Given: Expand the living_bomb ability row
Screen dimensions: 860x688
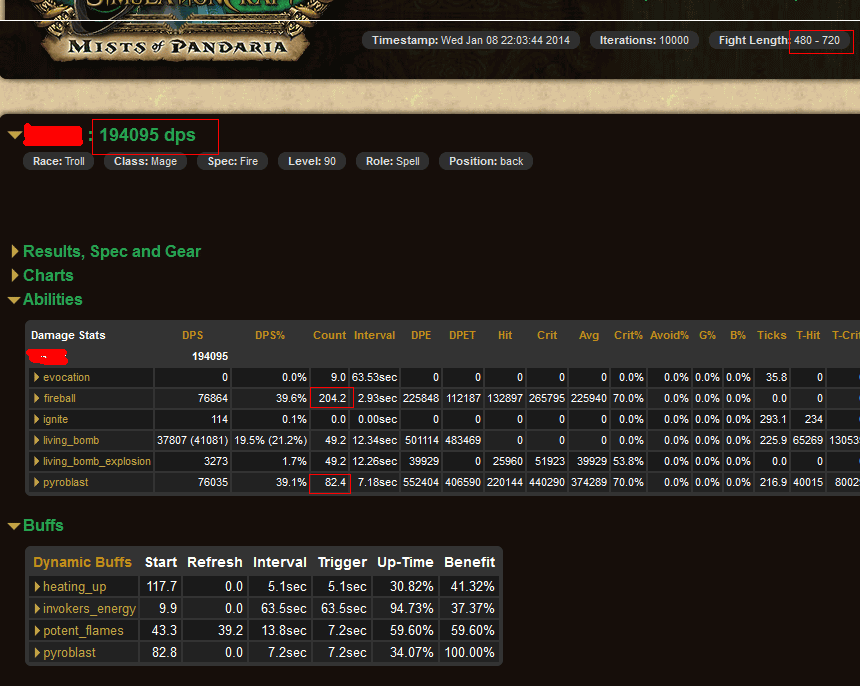Looking at the screenshot, I should point(36,440).
